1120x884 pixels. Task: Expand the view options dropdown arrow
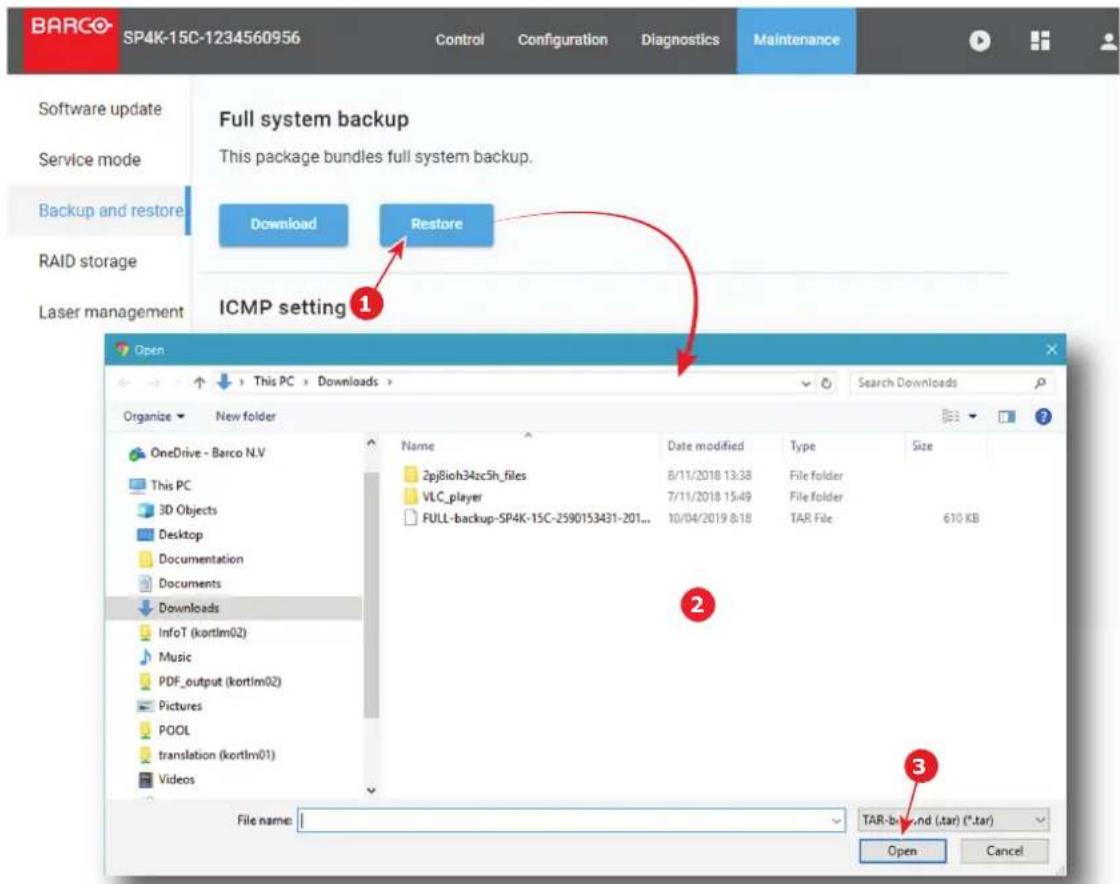pos(972,416)
